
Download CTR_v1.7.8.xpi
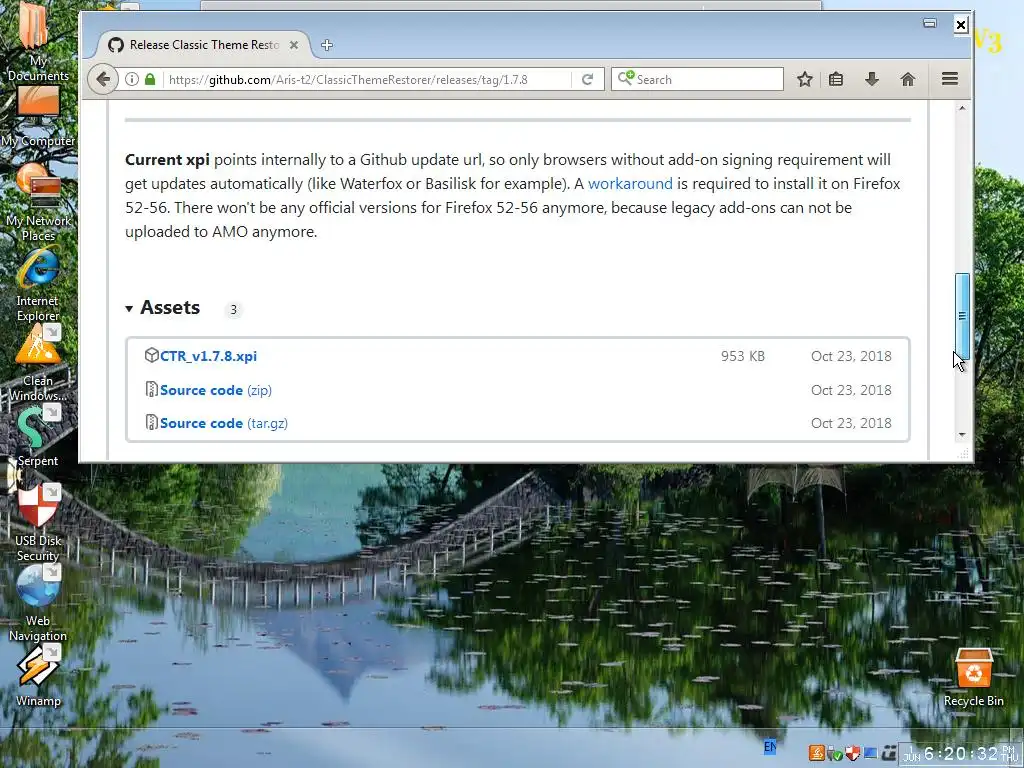click(208, 356)
